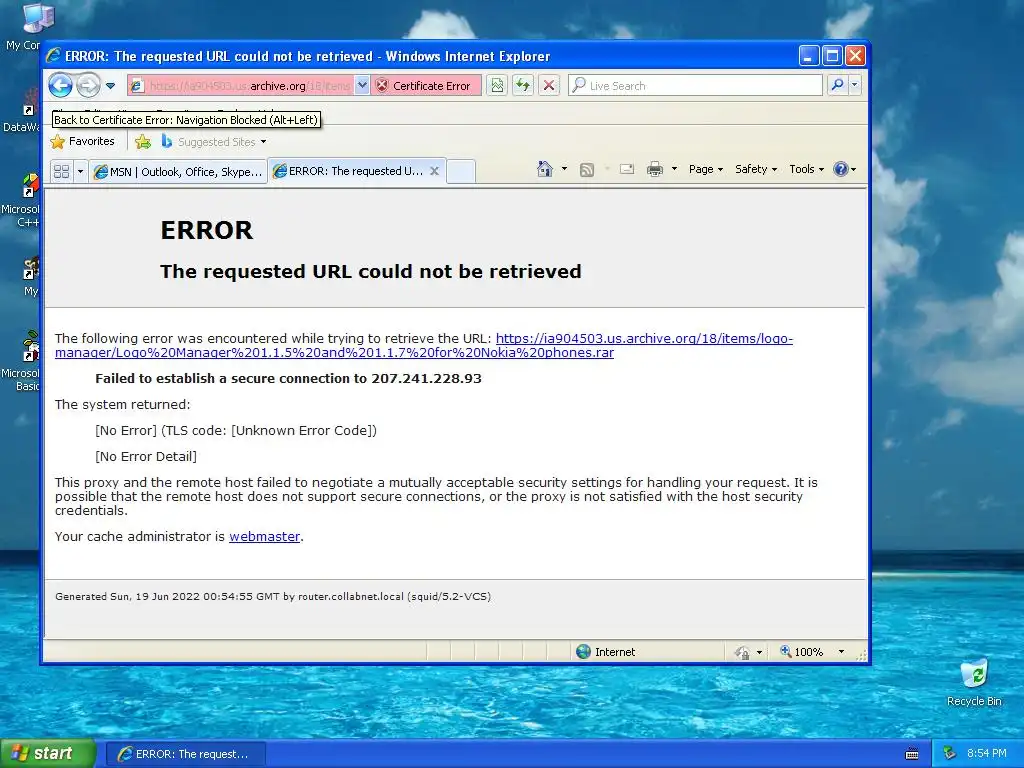This screenshot has width=1024, height=768.
Task: Click the Back navigation arrow button
Action: click(x=61, y=85)
